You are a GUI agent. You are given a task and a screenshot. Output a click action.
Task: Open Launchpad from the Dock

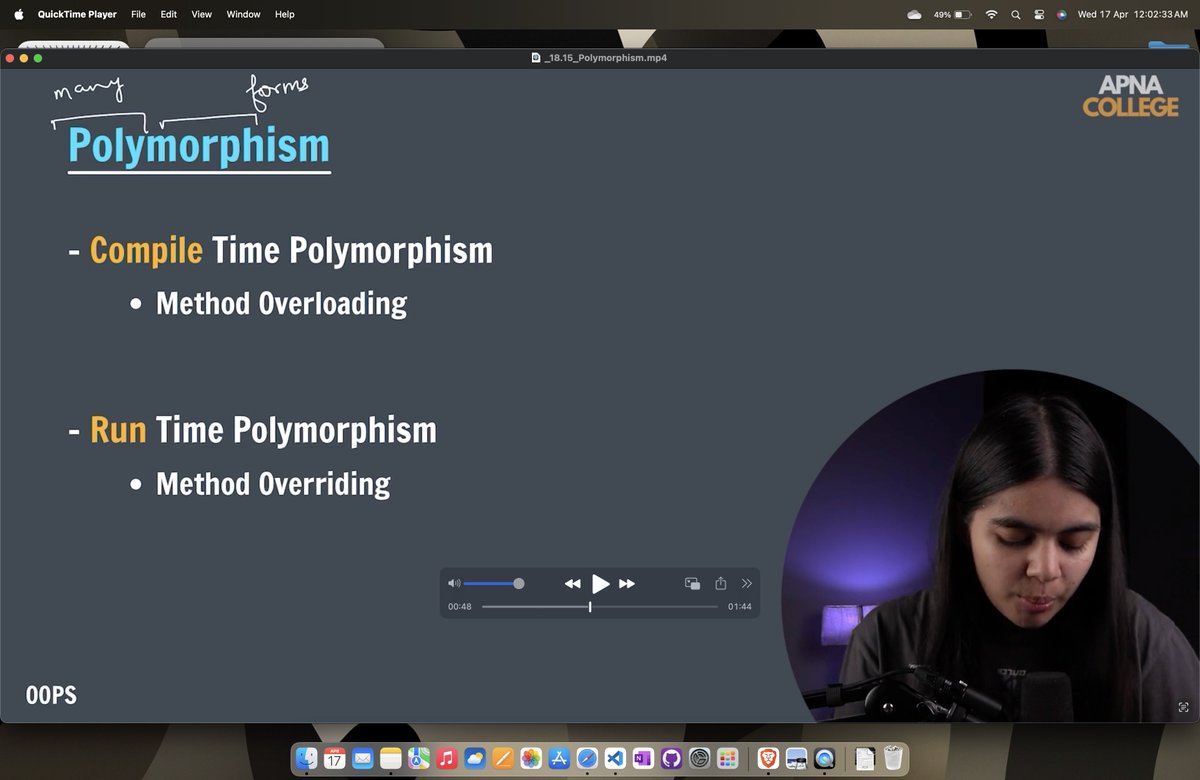coord(728,758)
